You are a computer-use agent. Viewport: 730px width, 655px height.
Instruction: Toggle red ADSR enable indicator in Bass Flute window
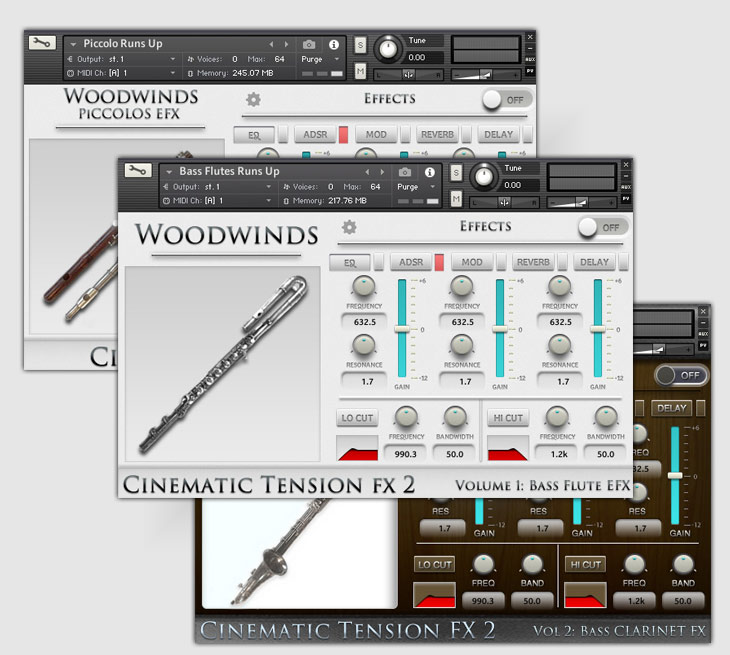coord(439,263)
